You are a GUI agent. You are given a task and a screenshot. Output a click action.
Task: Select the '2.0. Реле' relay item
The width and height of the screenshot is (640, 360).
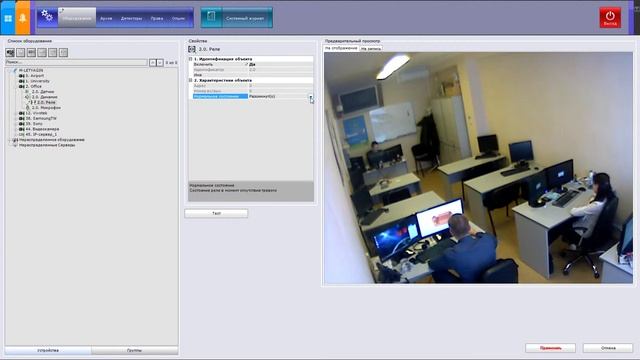[46, 102]
